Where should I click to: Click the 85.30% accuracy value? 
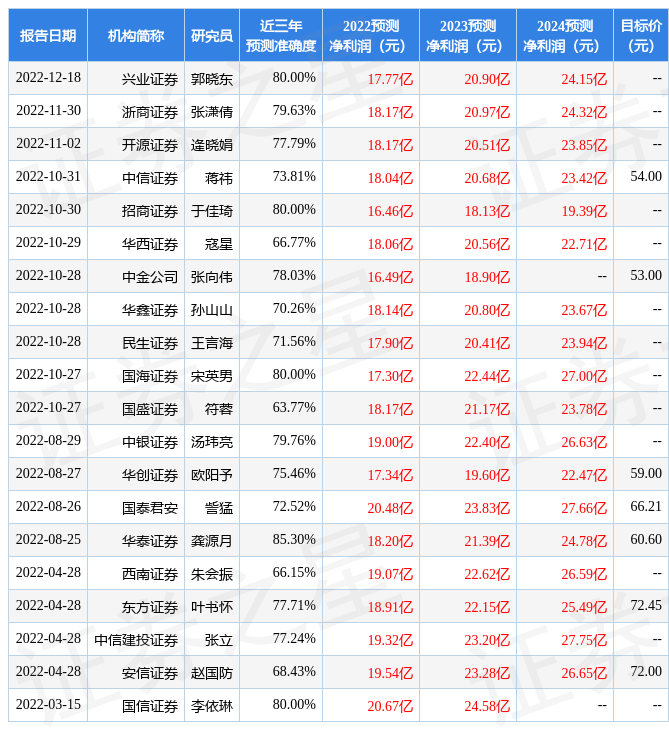tap(294, 540)
